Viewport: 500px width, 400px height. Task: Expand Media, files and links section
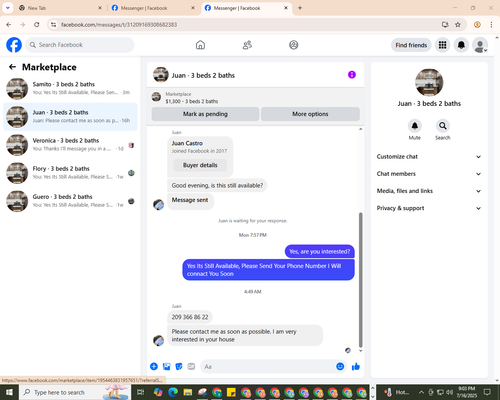pyautogui.click(x=429, y=191)
